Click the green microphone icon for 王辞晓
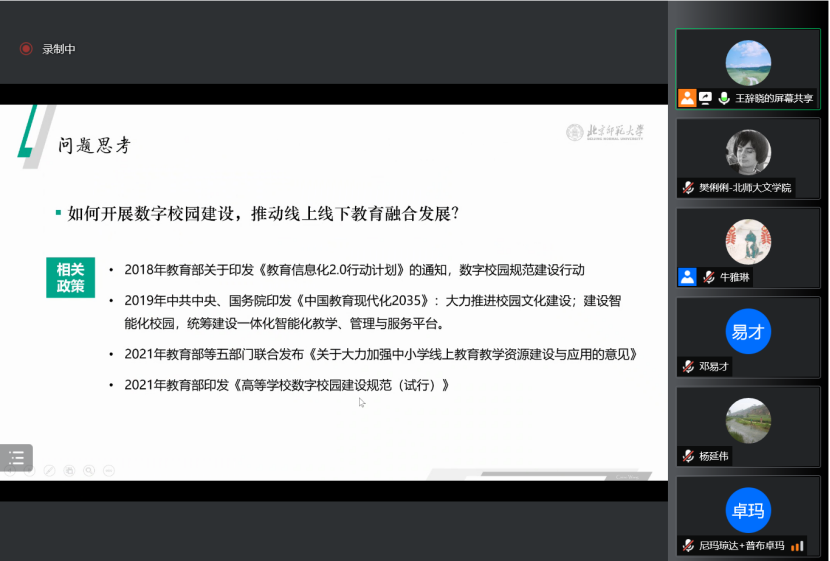 (723, 98)
